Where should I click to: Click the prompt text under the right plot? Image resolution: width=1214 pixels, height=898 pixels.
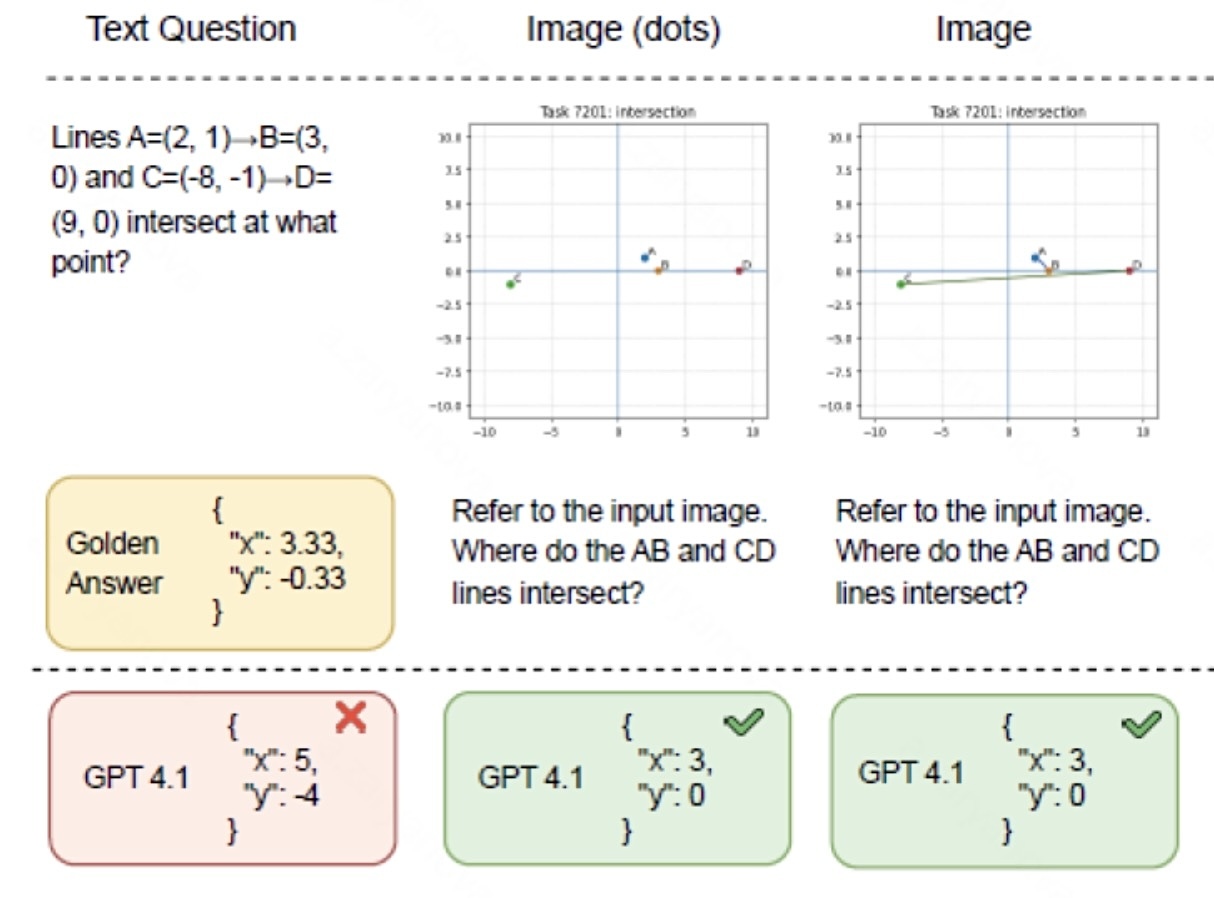[997, 552]
